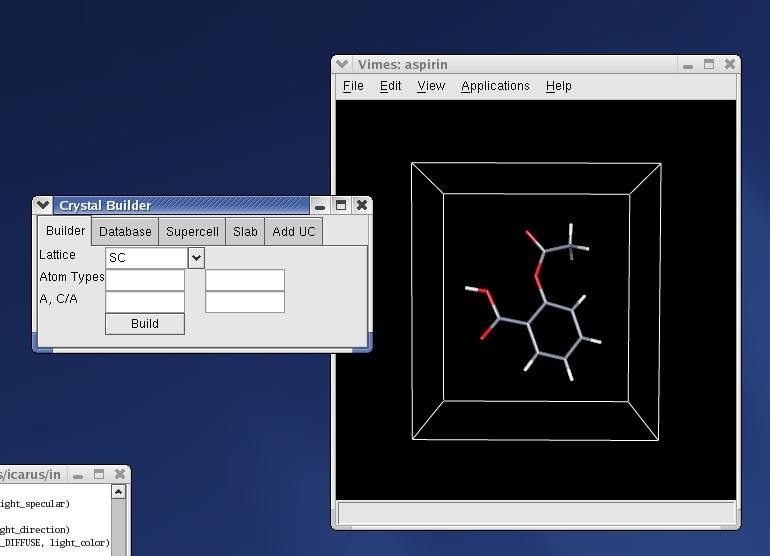Viewport: 770px width, 556px height.
Task: Minimize the Crystal Builder window
Action: click(320, 205)
